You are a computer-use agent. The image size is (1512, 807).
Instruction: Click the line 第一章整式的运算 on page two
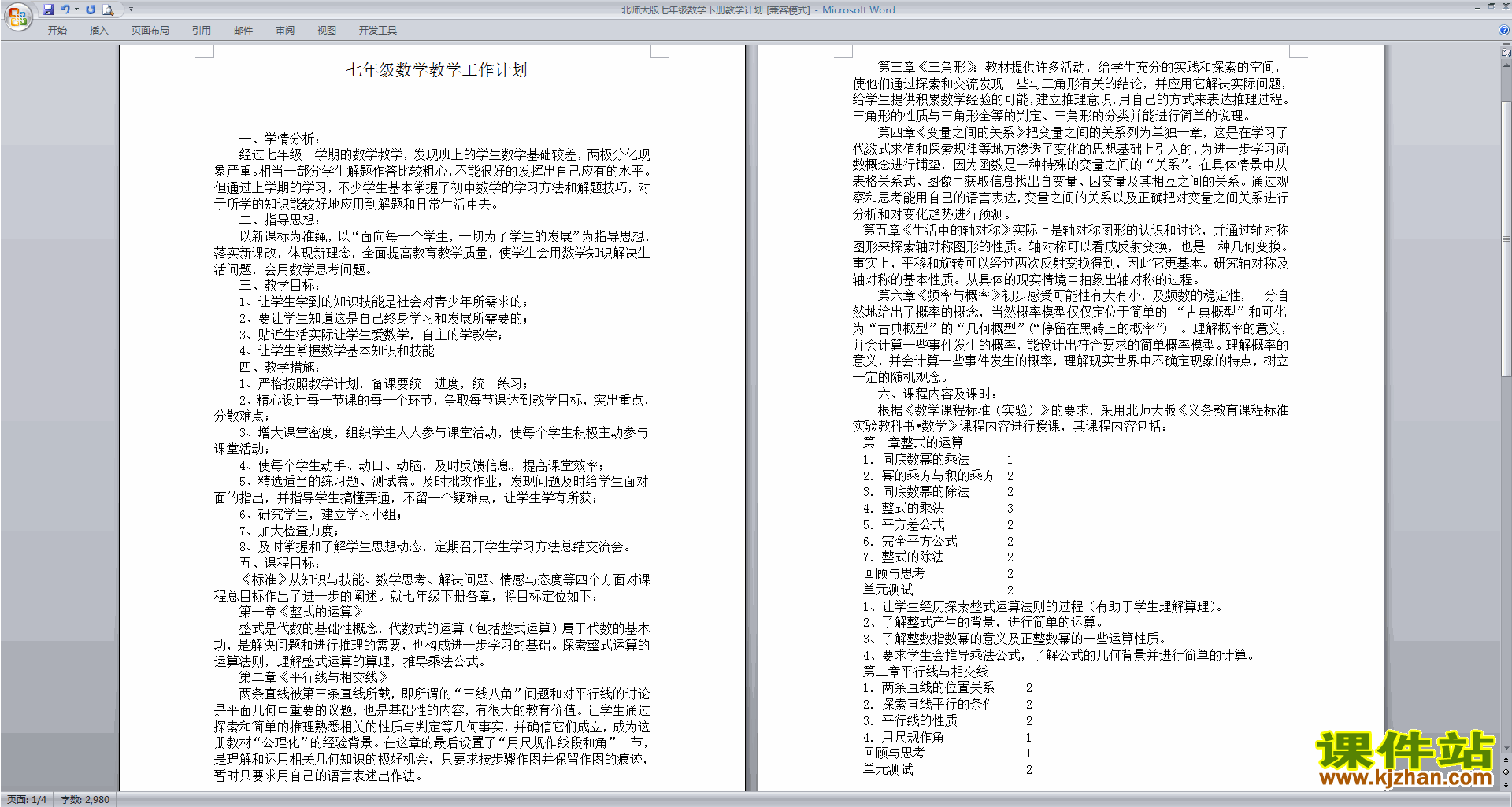(x=913, y=442)
